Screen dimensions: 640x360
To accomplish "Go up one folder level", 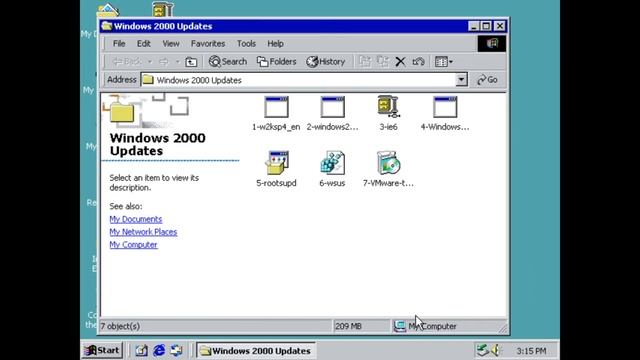I will 191,62.
